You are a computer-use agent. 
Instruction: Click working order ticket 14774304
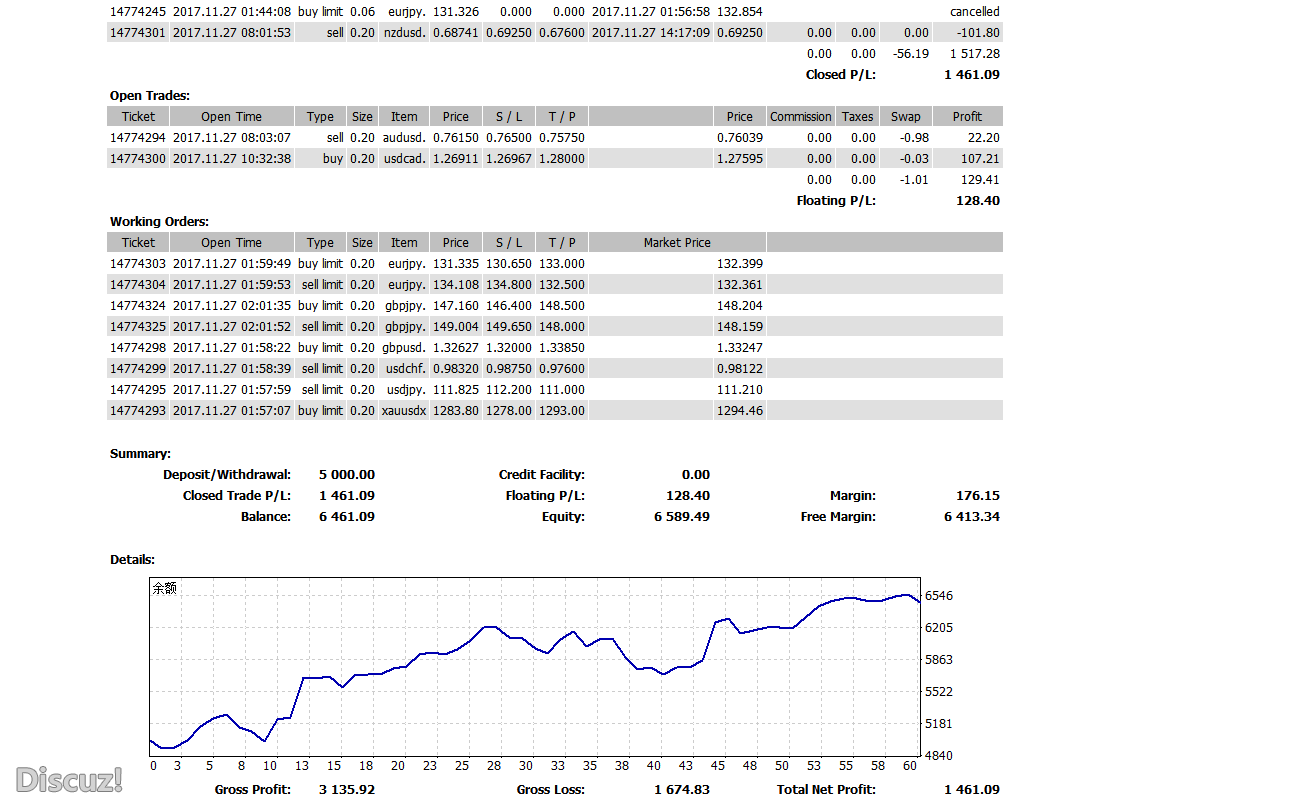coord(138,285)
